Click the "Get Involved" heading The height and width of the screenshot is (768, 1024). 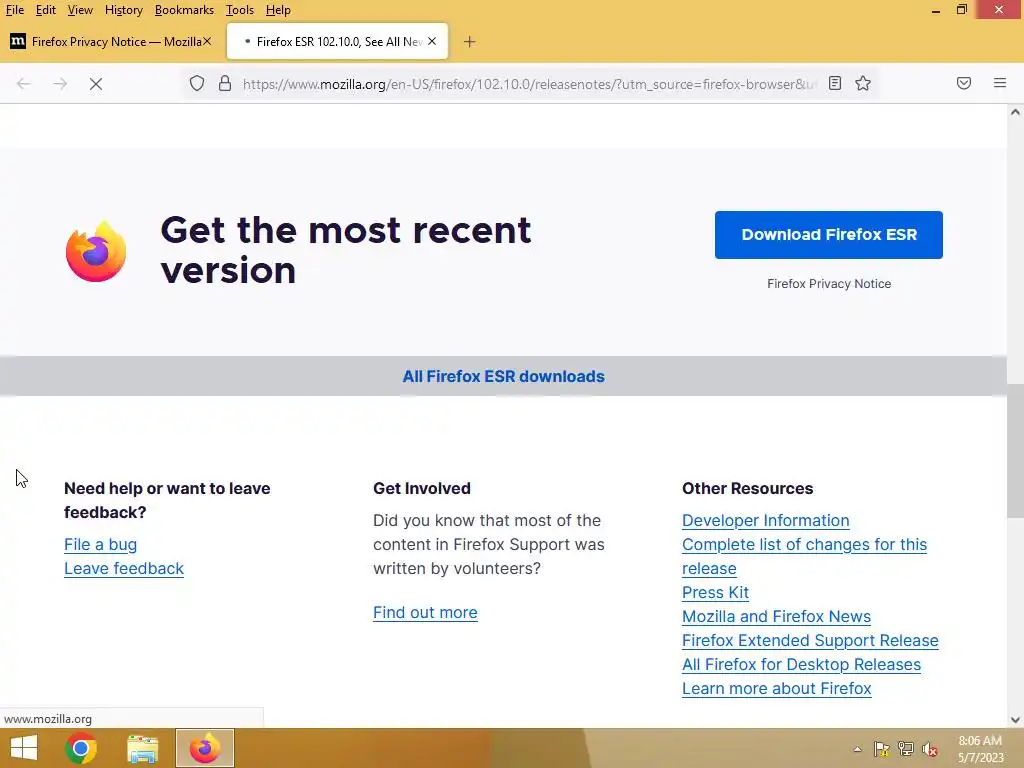(x=422, y=488)
